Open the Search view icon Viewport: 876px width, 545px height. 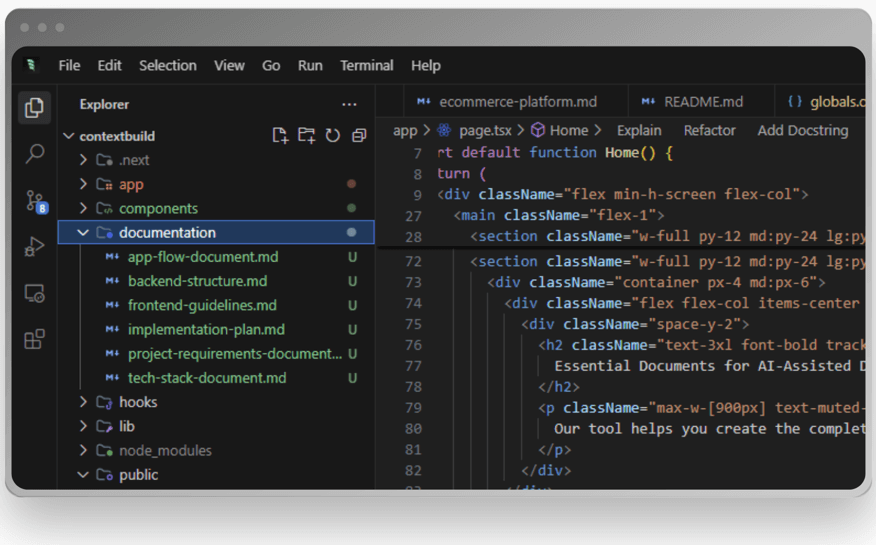point(35,154)
